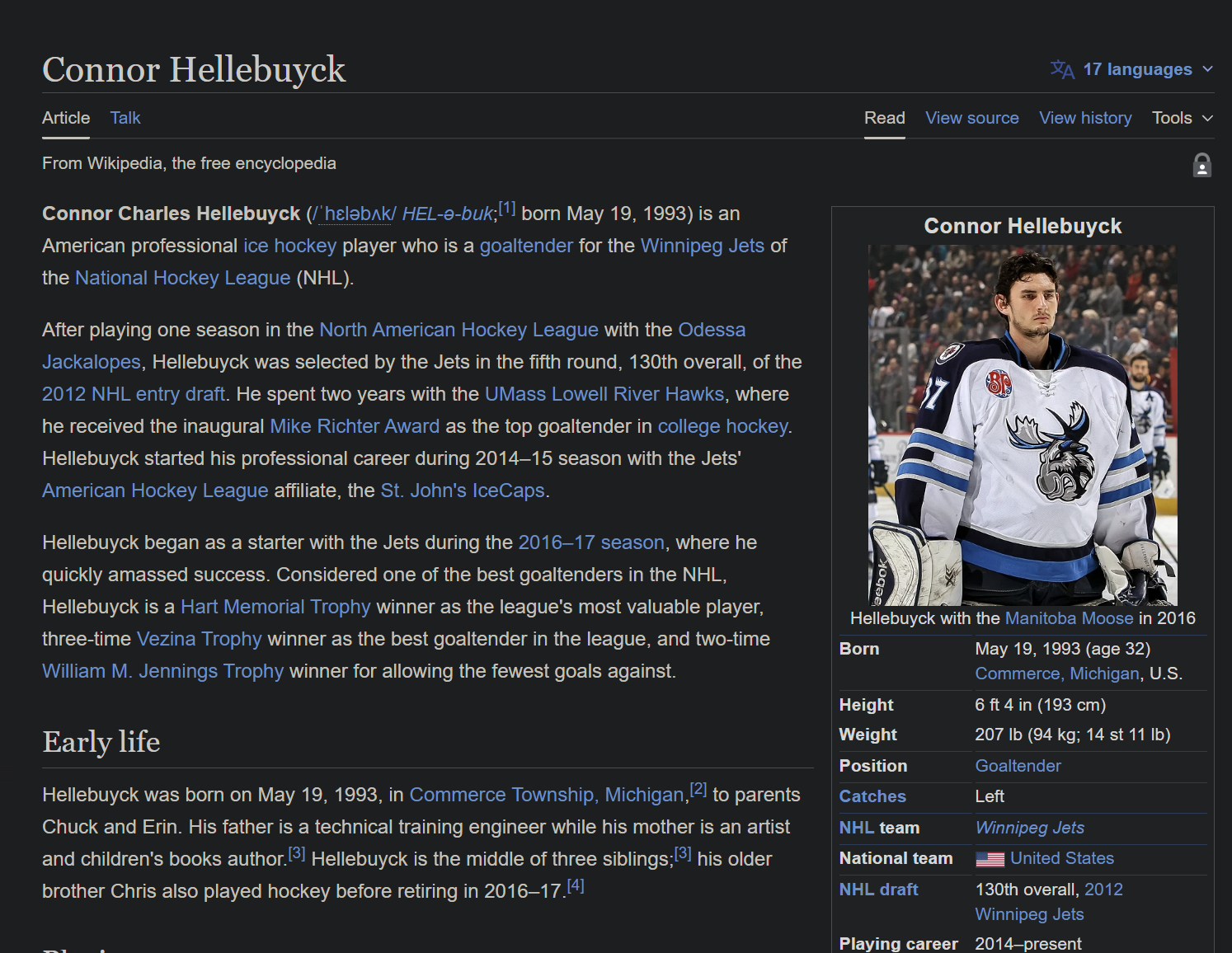The height and width of the screenshot is (953, 1232).
Task: Open Winnipeg Jets link under NHL draft
Action: pyautogui.click(x=1029, y=914)
